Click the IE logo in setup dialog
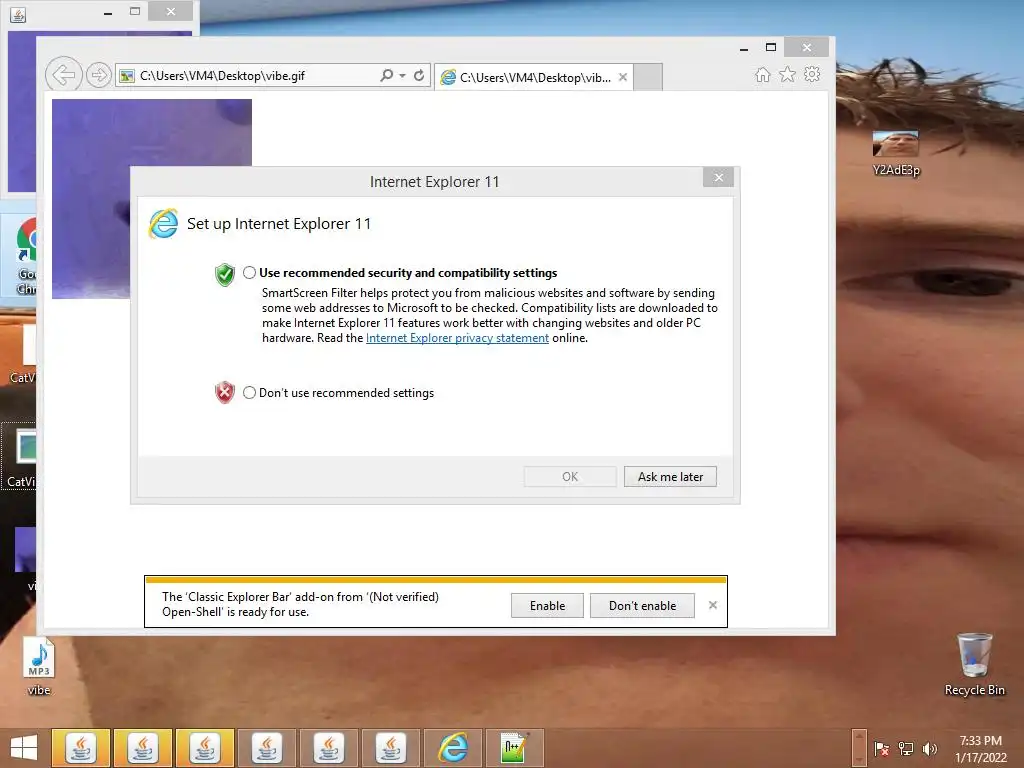This screenshot has height=768, width=1024. pyautogui.click(x=163, y=224)
